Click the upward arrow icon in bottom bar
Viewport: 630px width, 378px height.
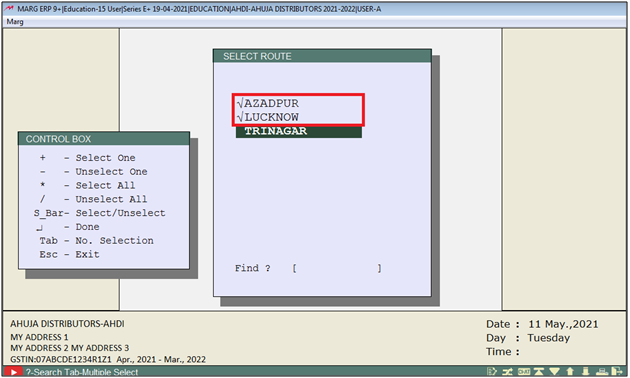coord(570,372)
